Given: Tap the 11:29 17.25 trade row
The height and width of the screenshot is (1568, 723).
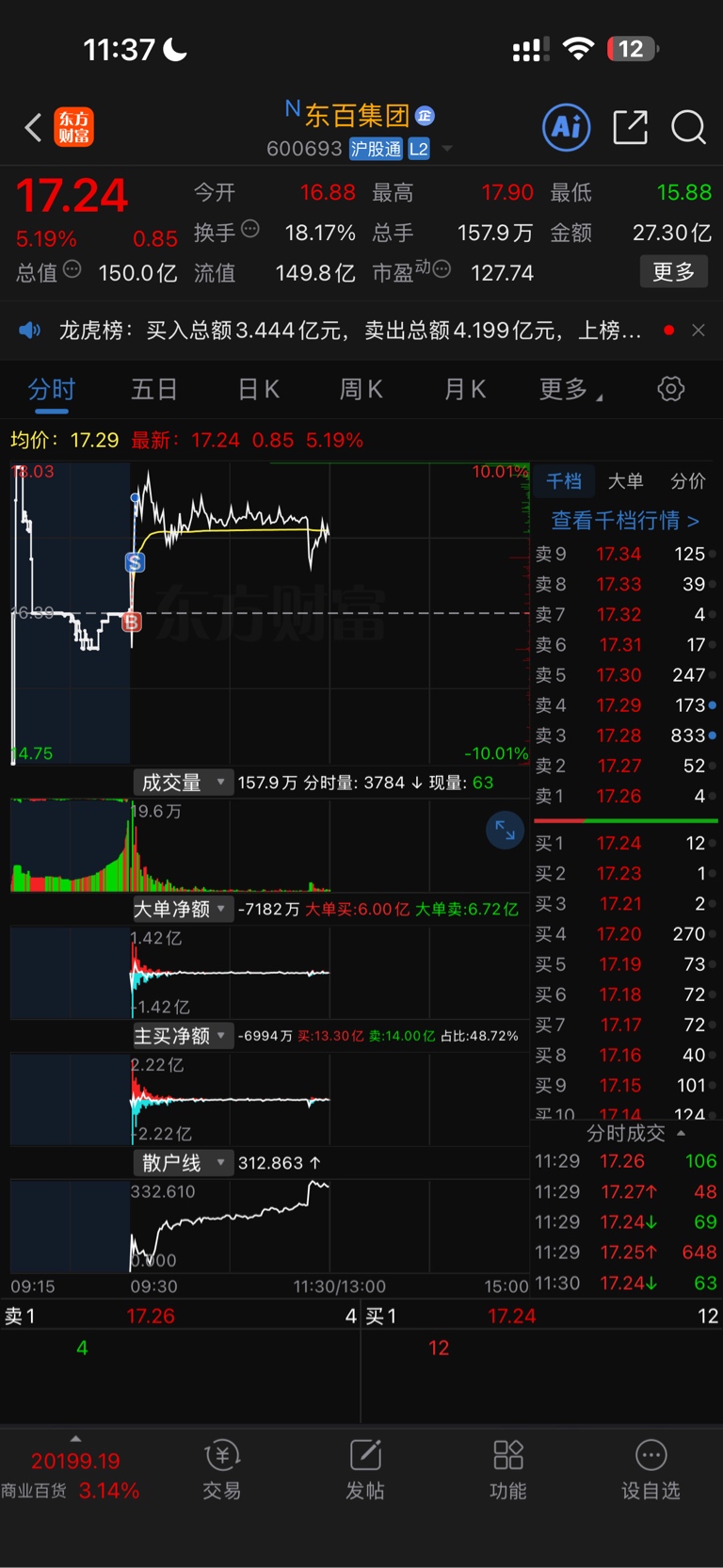Looking at the screenshot, I should tap(625, 1253).
